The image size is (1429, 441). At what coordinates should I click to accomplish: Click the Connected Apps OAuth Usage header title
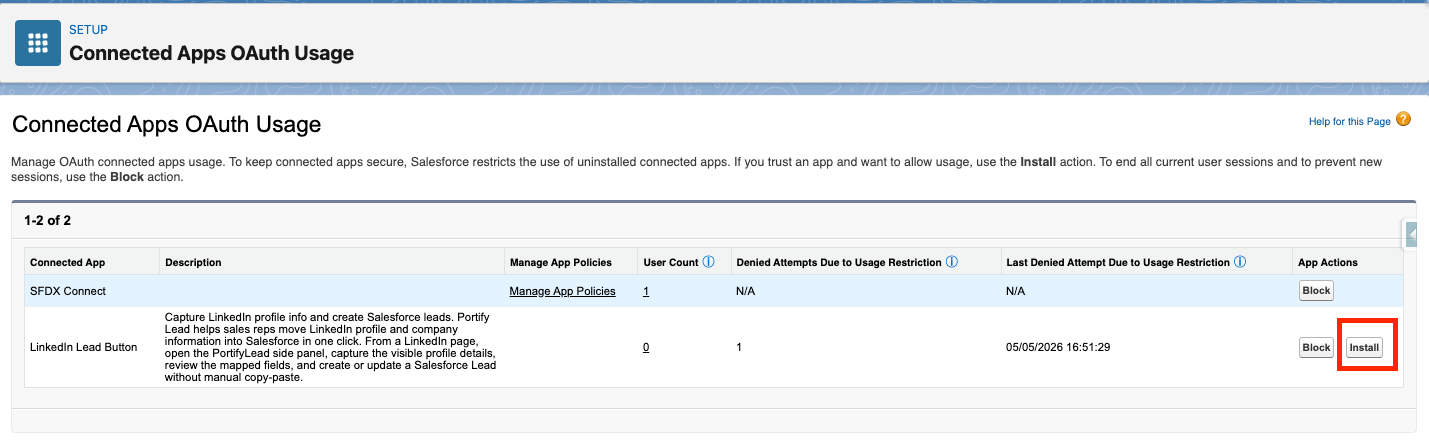tap(211, 52)
